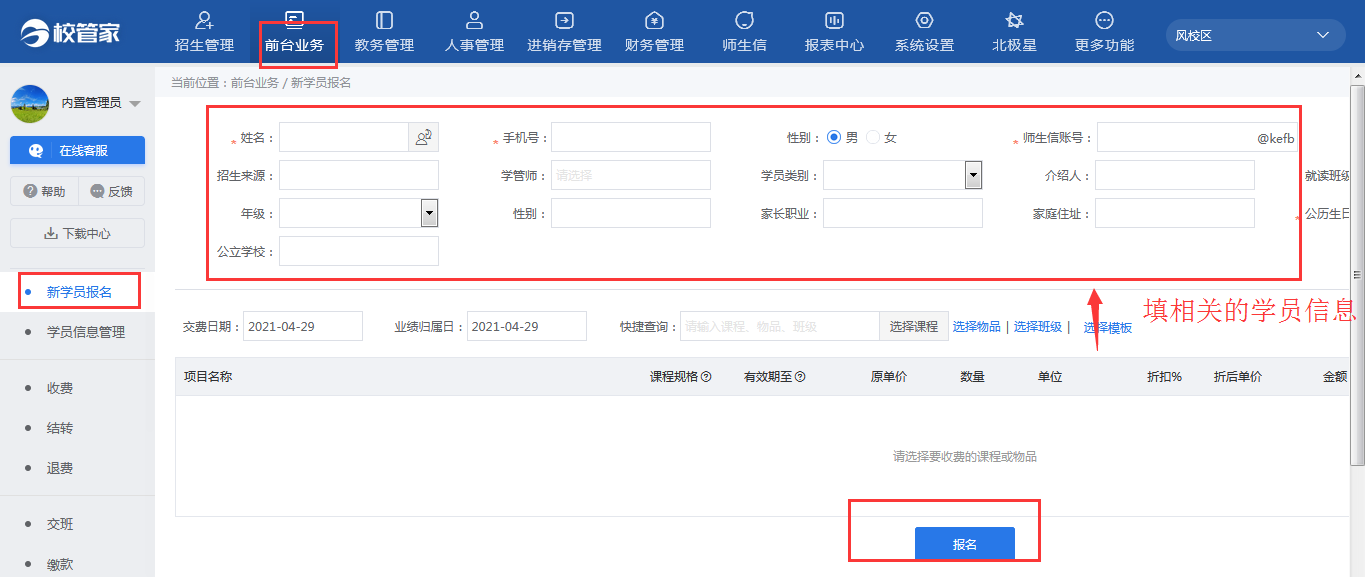Click the 选择班级 link
This screenshot has width=1365, height=577.
pos(1038,326)
